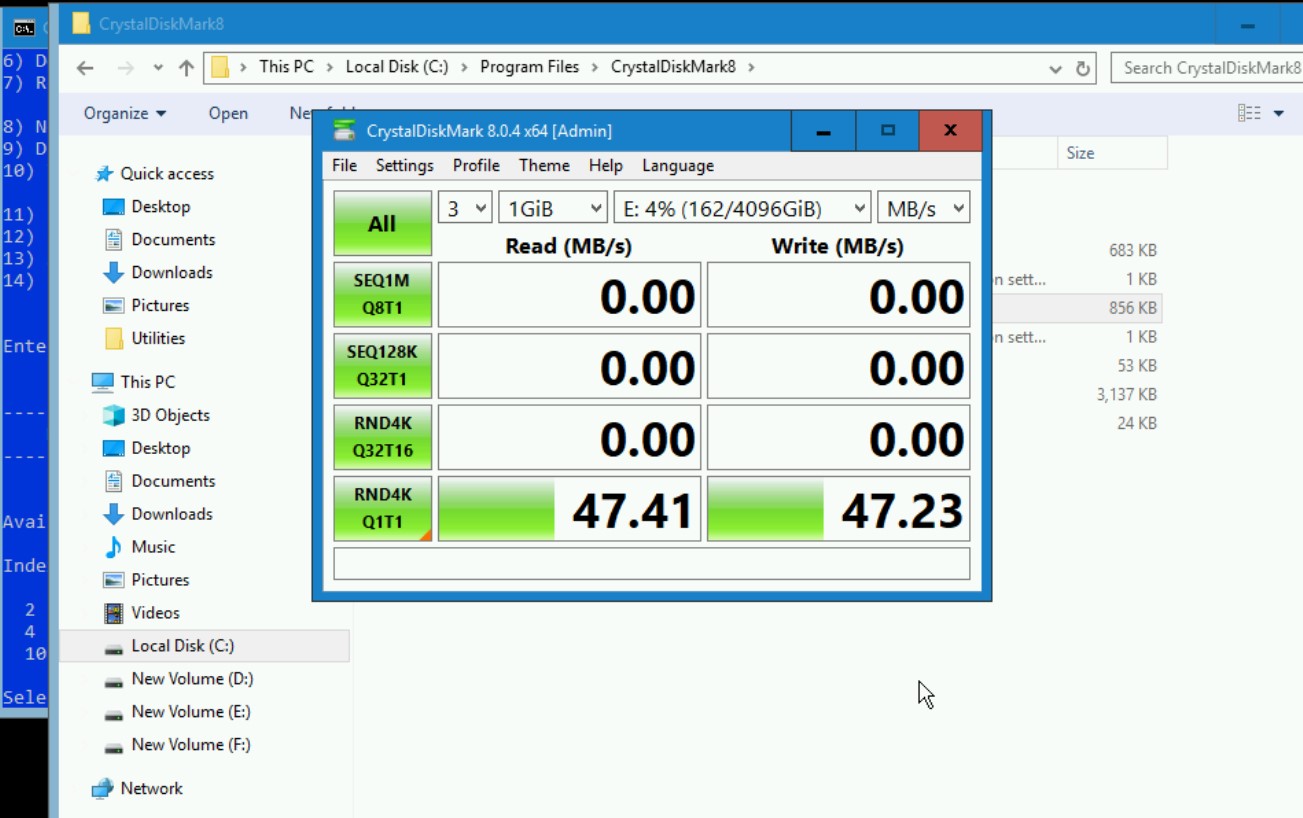The width and height of the screenshot is (1303, 818).
Task: Open the Settings menu
Action: click(x=405, y=166)
